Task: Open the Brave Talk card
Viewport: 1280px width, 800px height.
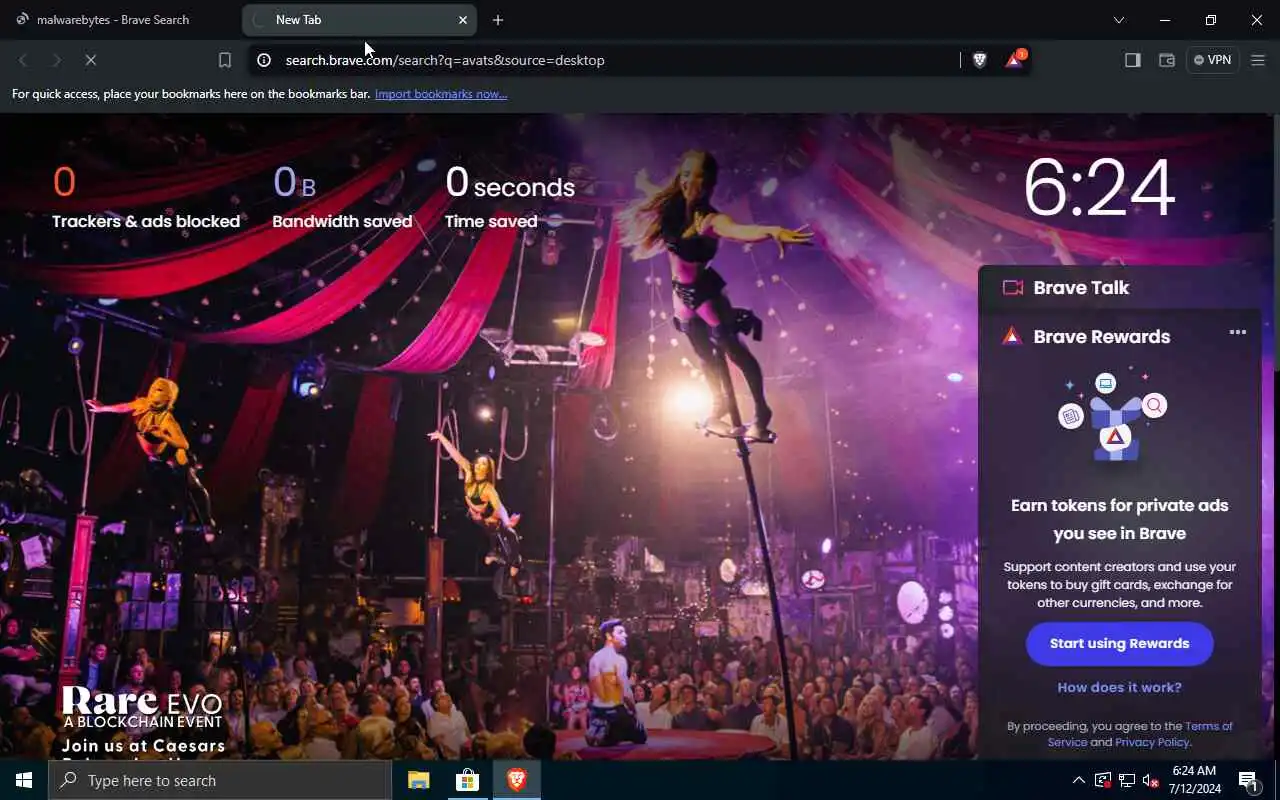Action: pyautogui.click(x=1120, y=288)
